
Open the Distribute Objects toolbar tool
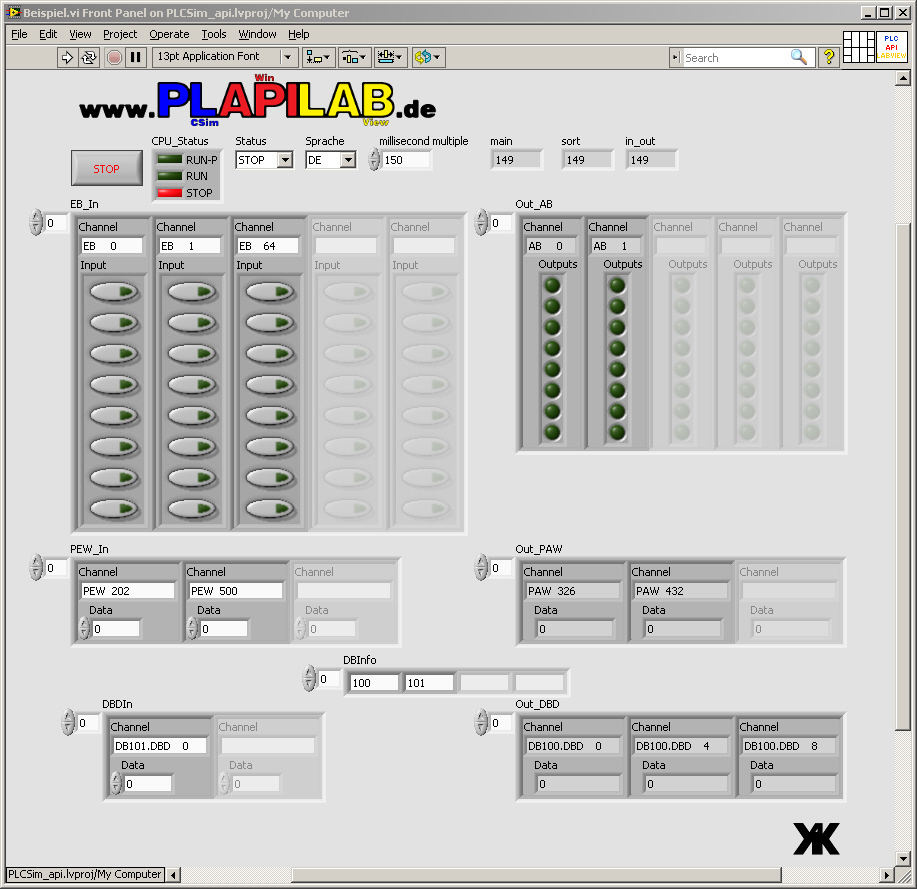(x=355, y=57)
